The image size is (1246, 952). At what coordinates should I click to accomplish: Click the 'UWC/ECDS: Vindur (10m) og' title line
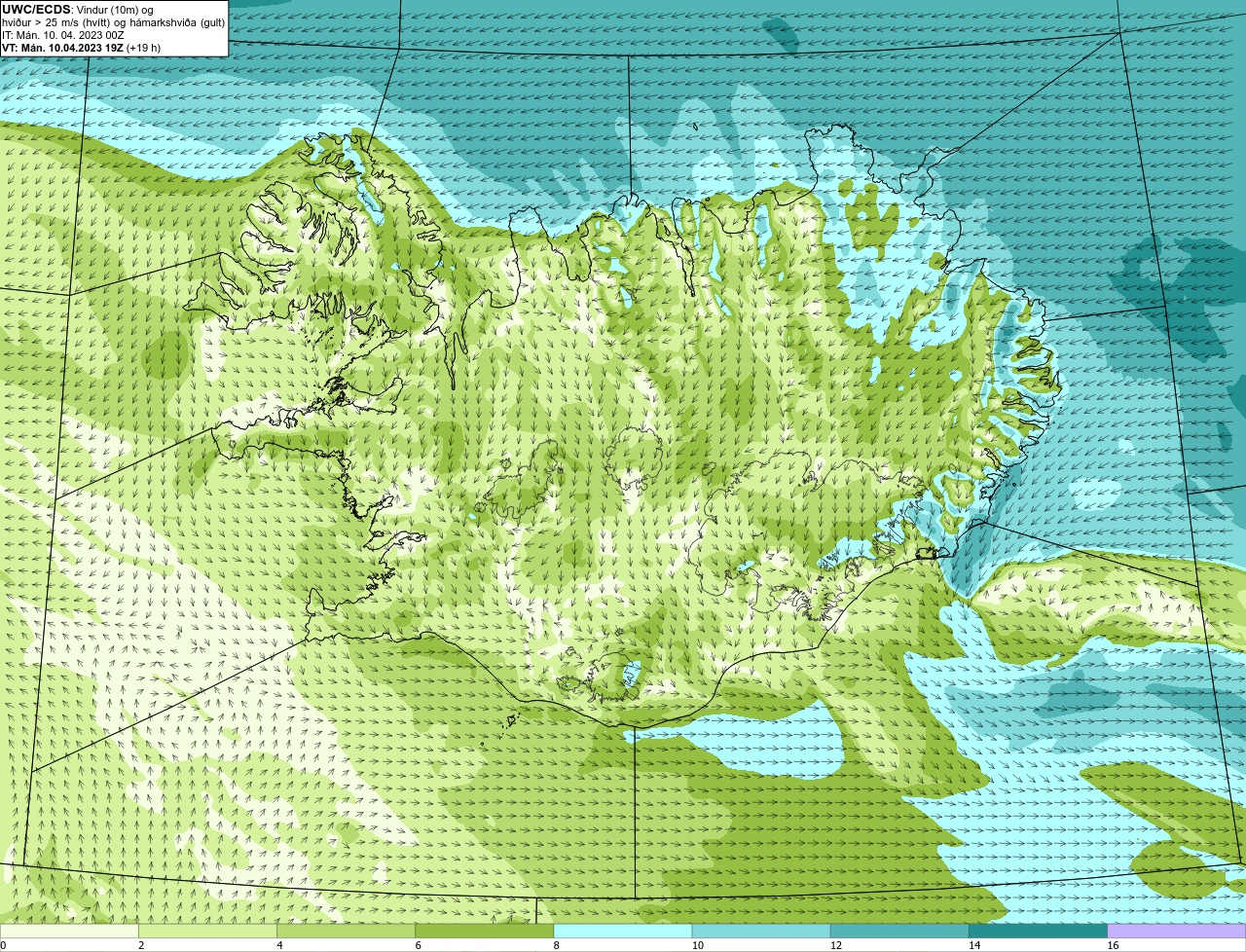coord(78,10)
